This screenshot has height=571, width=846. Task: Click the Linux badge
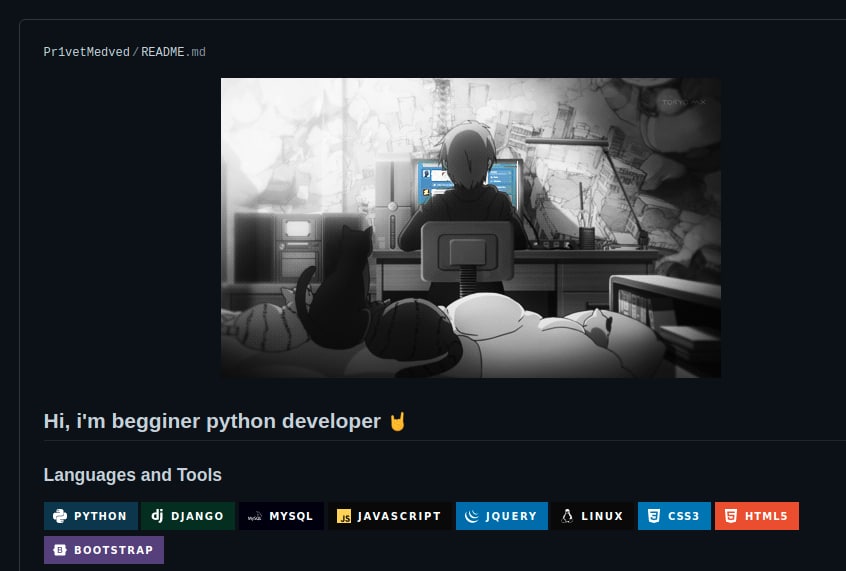coord(593,516)
